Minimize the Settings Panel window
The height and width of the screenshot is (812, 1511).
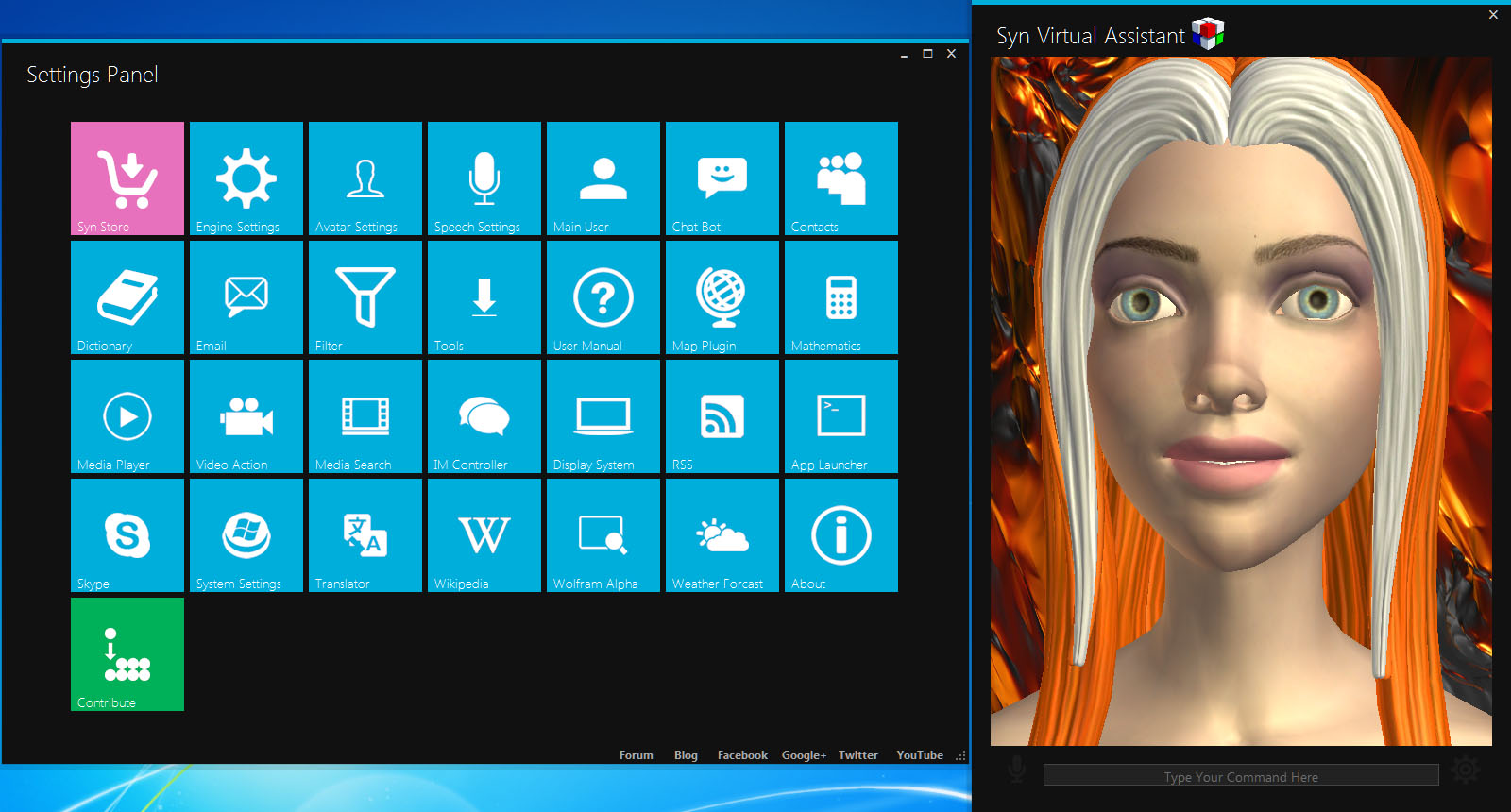[904, 55]
